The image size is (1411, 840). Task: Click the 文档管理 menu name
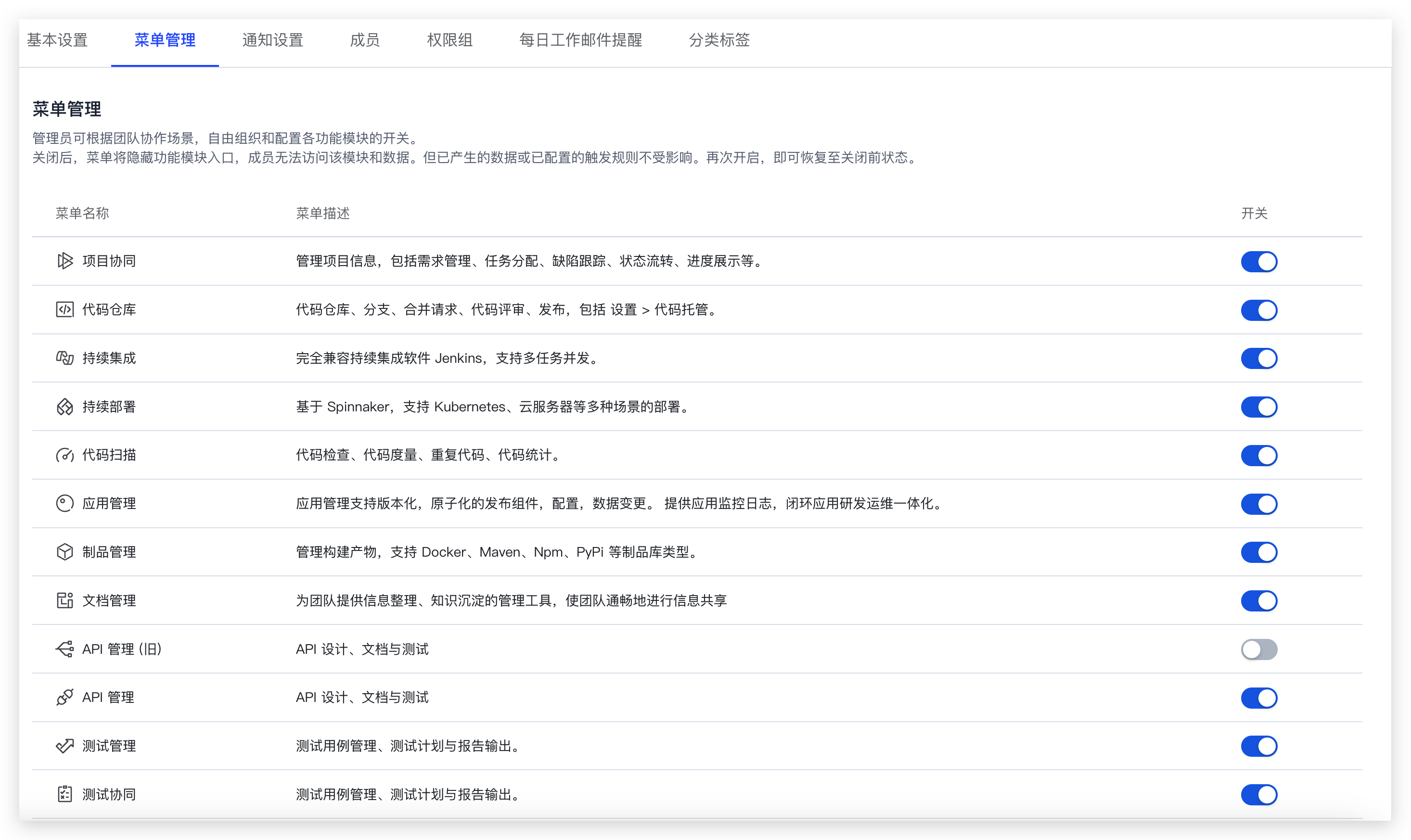[109, 600]
